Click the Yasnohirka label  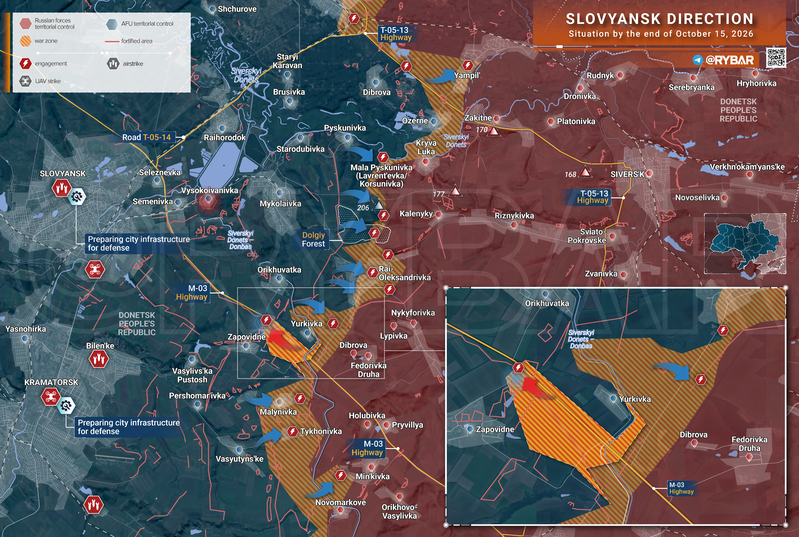[x=25, y=329]
